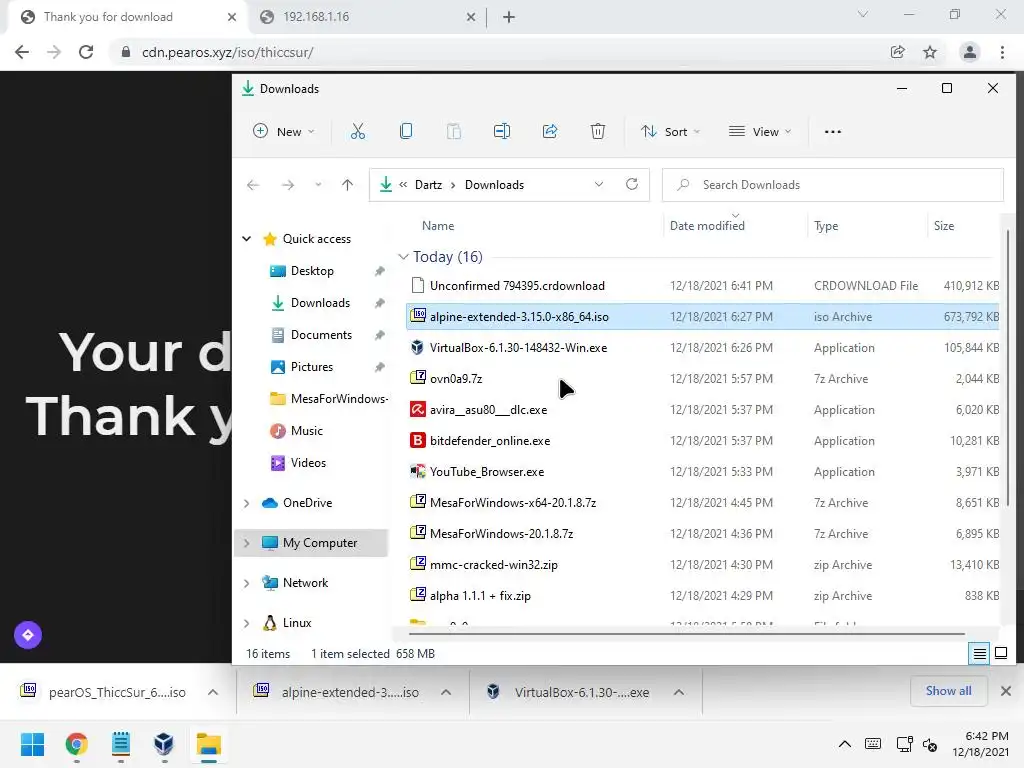Click the horizontal scrollbar in file list
1024x768 pixels.
click(686, 633)
